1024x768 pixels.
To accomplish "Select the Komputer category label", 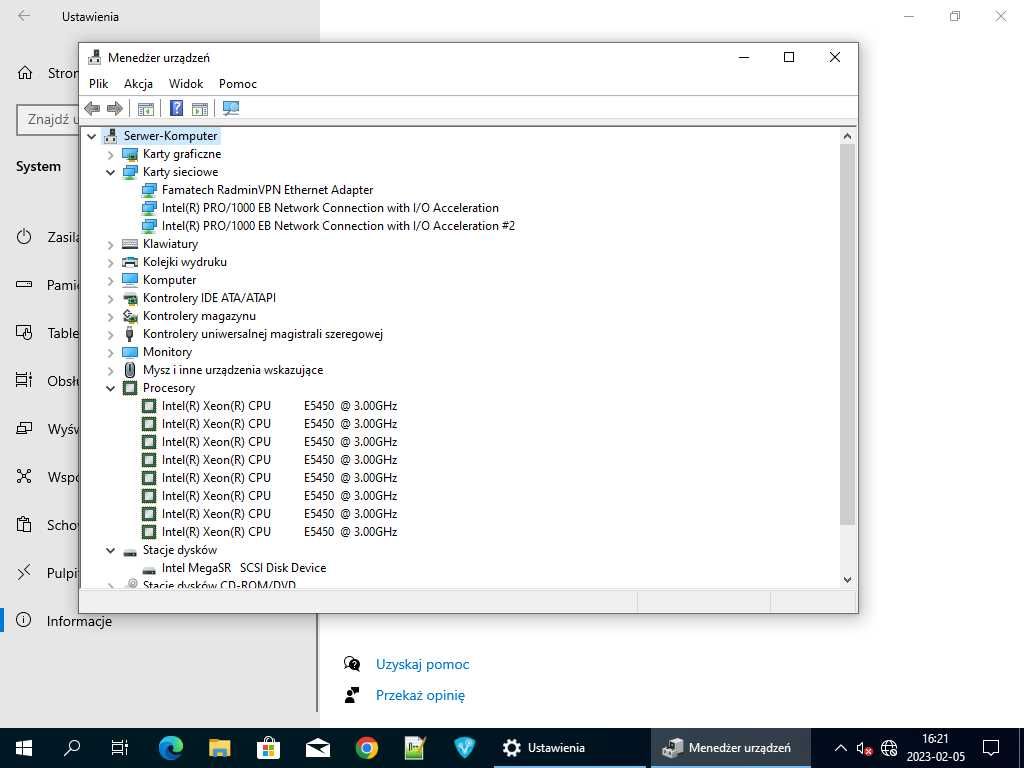I will click(x=169, y=280).
